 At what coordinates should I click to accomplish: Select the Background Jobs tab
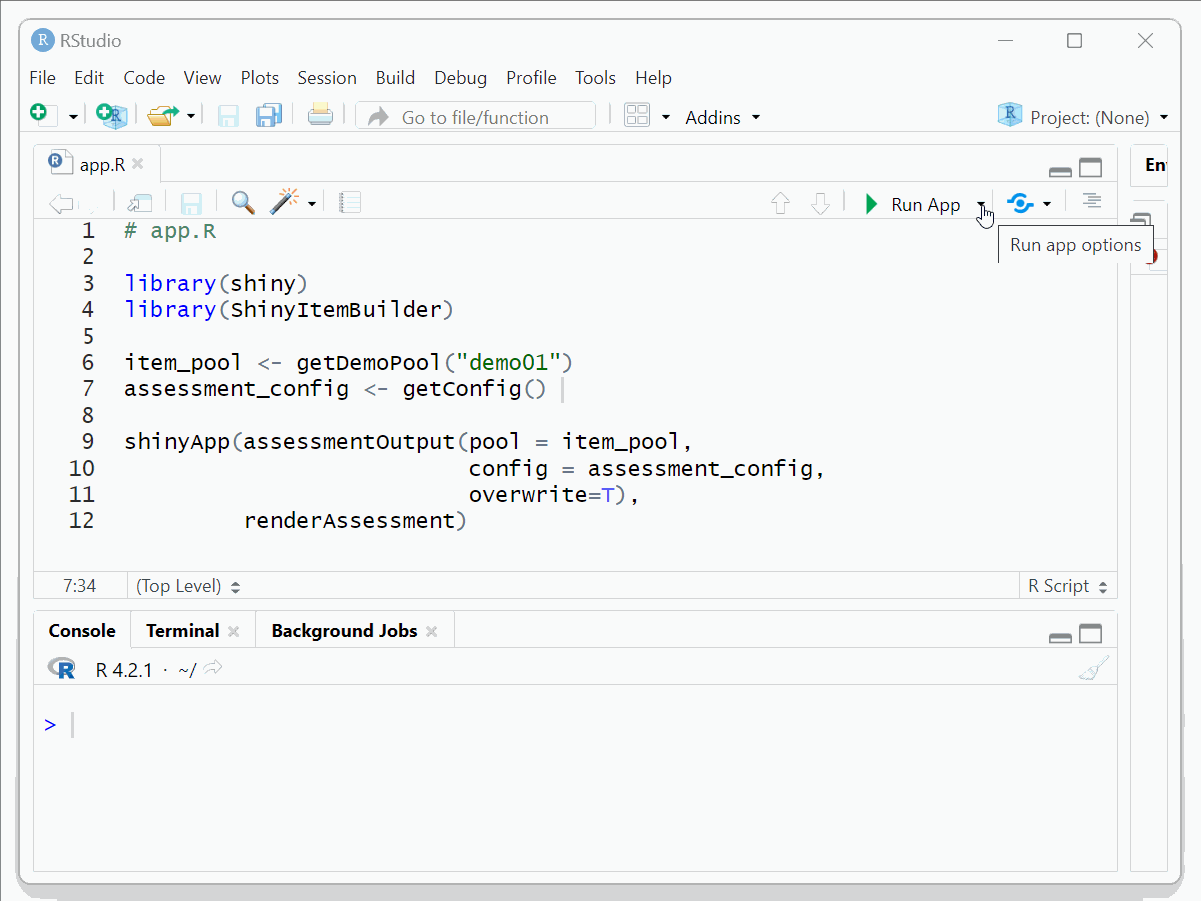(344, 631)
